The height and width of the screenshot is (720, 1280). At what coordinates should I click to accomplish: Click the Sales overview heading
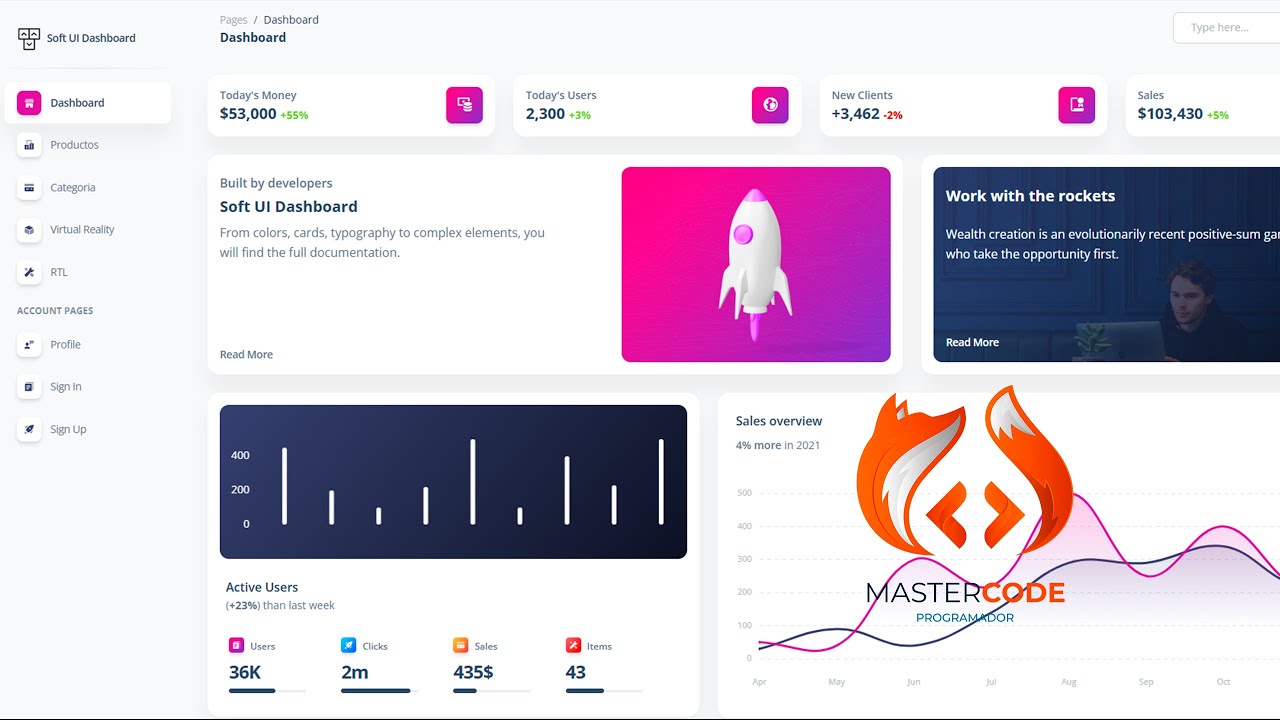point(779,421)
